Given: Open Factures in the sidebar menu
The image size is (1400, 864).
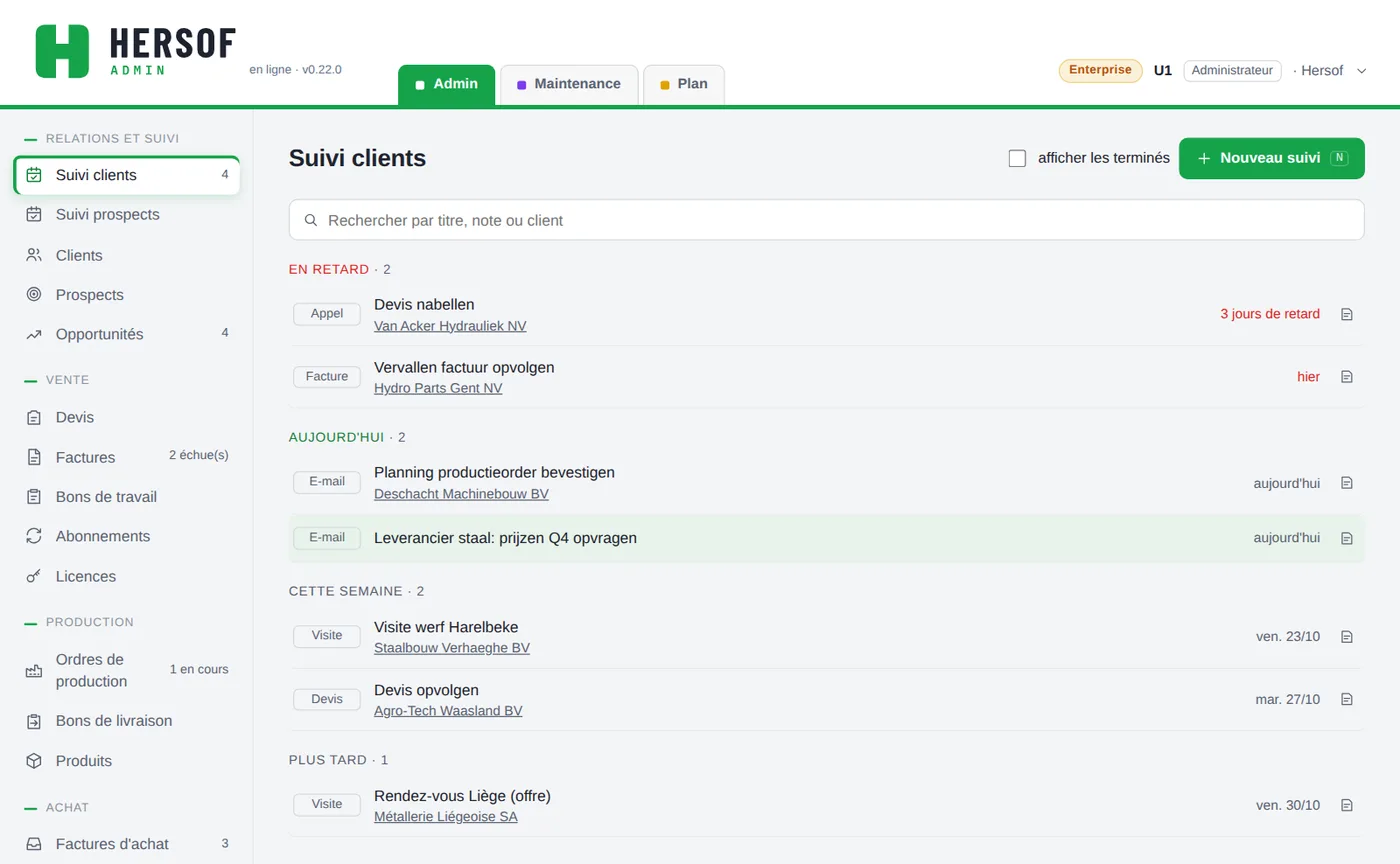Looking at the screenshot, I should [x=127, y=457].
